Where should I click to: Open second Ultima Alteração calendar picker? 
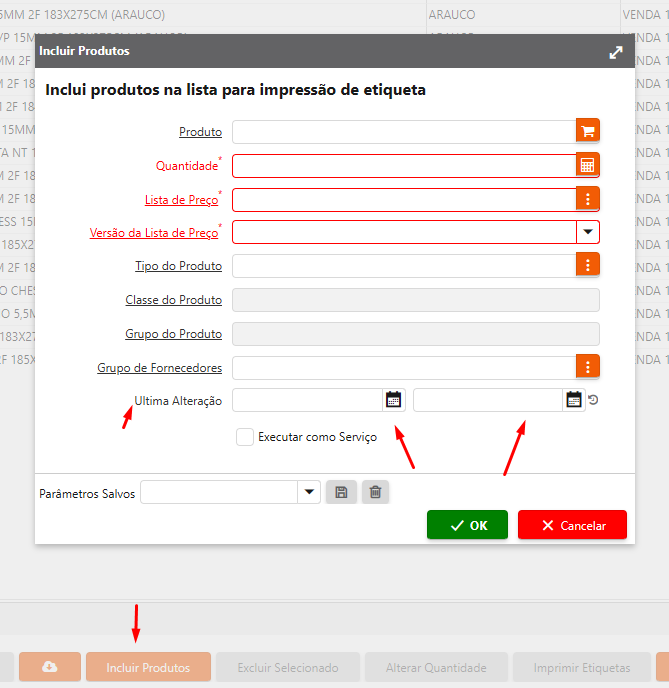coord(573,400)
